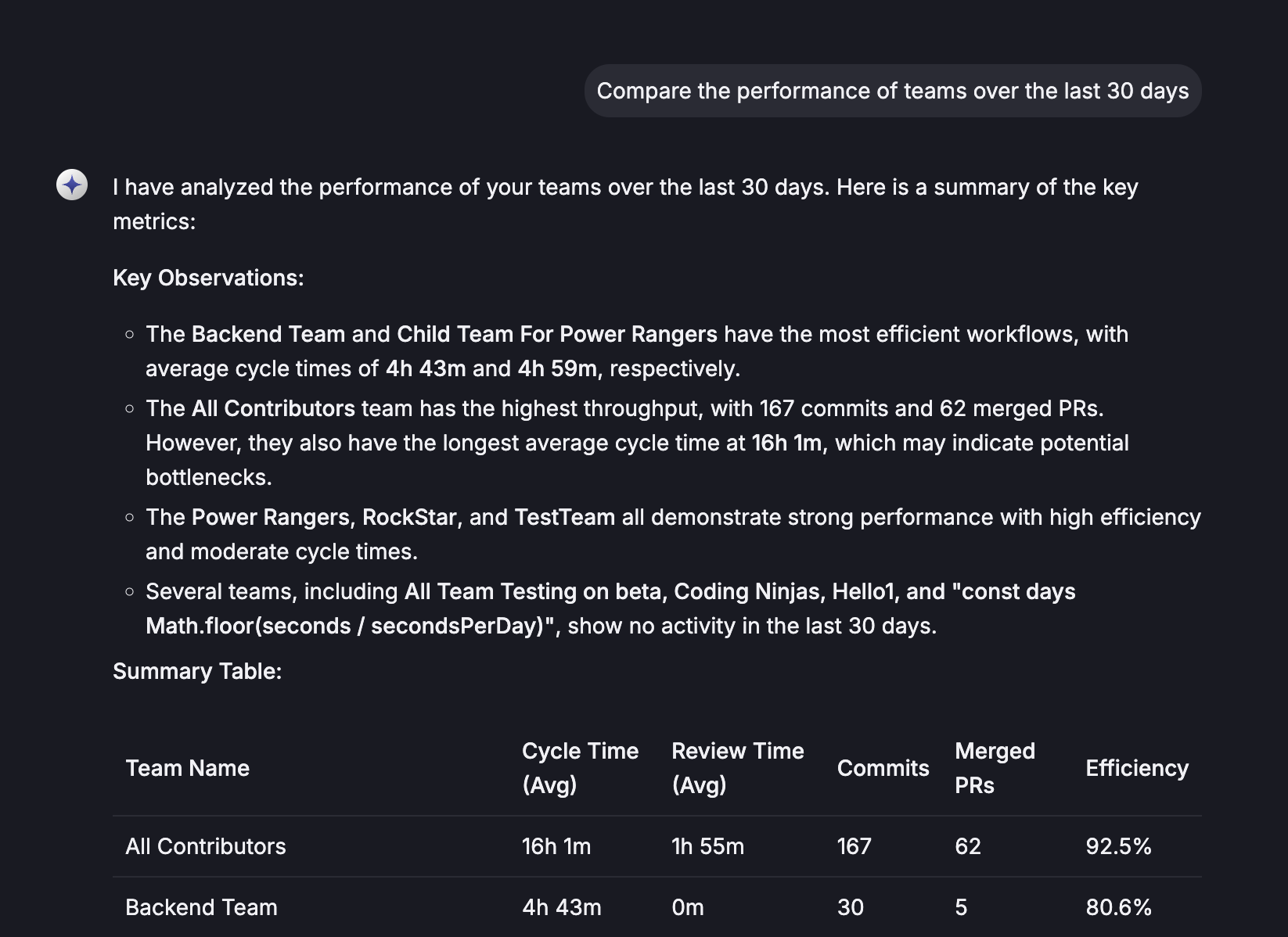The image size is (1288, 937).
Task: Click the 'Team Name' column header
Action: (187, 768)
